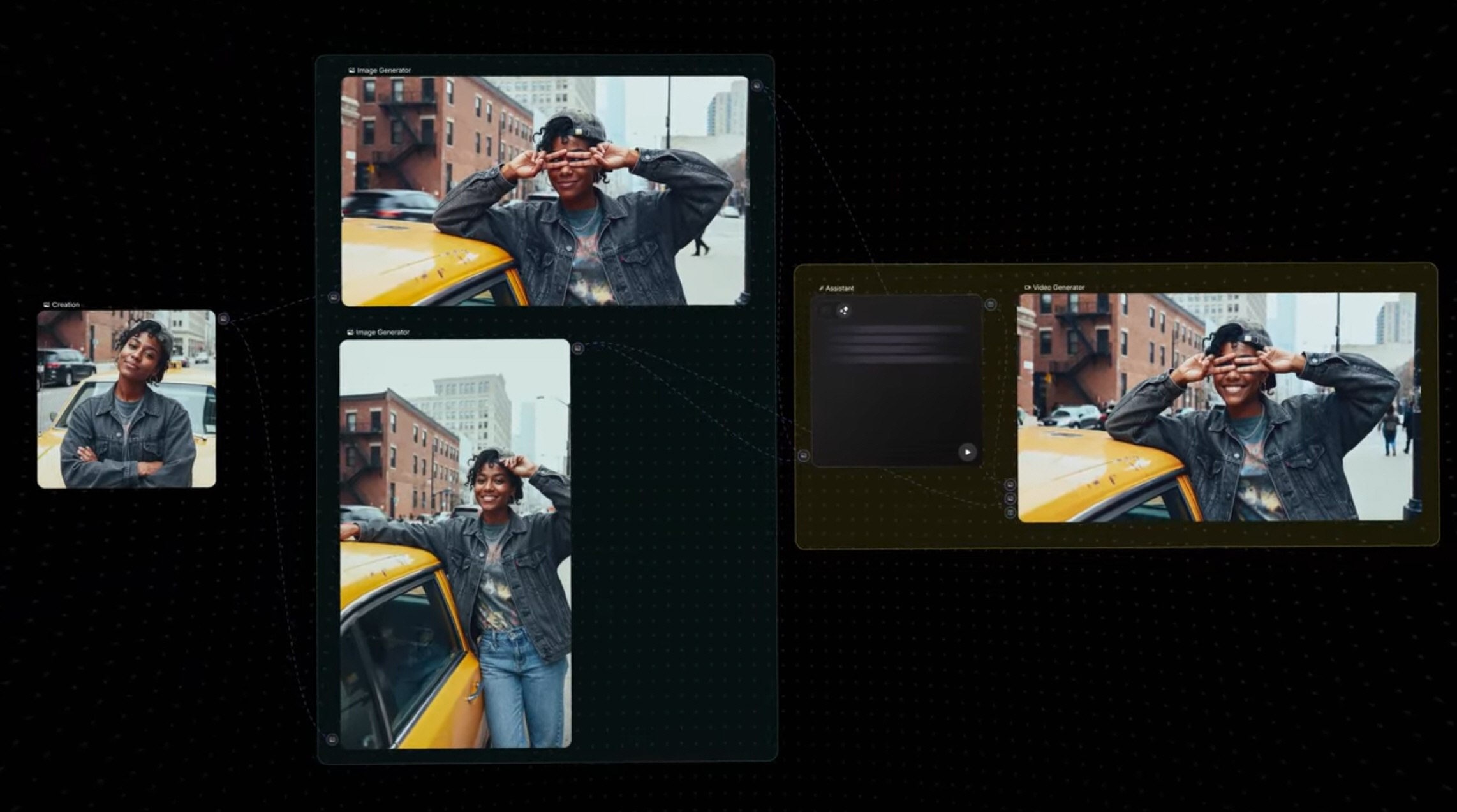The height and width of the screenshot is (812, 1457).
Task: Click Assistant node's text output connector
Action: pos(990,305)
